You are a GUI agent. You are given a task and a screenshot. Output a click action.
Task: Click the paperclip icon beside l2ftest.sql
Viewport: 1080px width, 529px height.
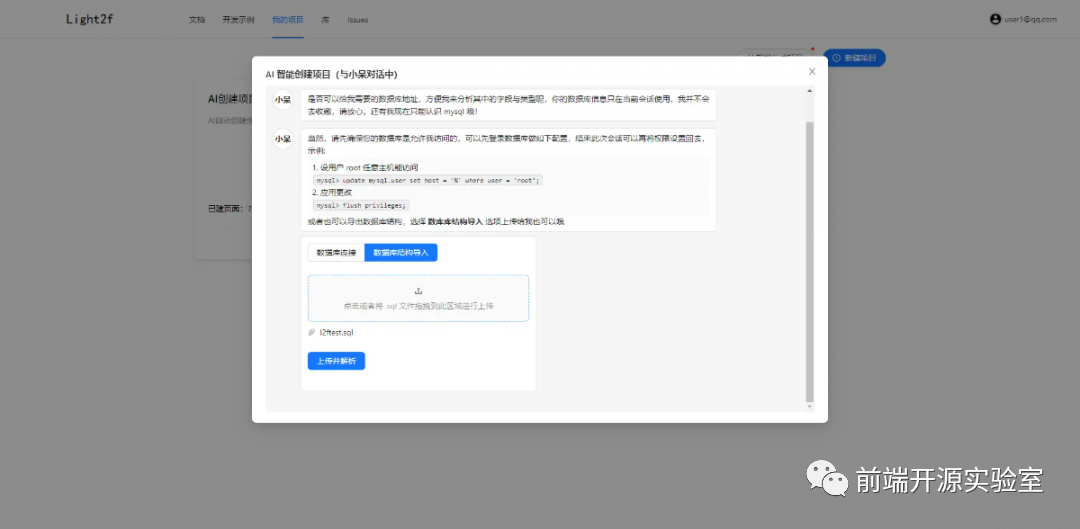[x=311, y=332]
